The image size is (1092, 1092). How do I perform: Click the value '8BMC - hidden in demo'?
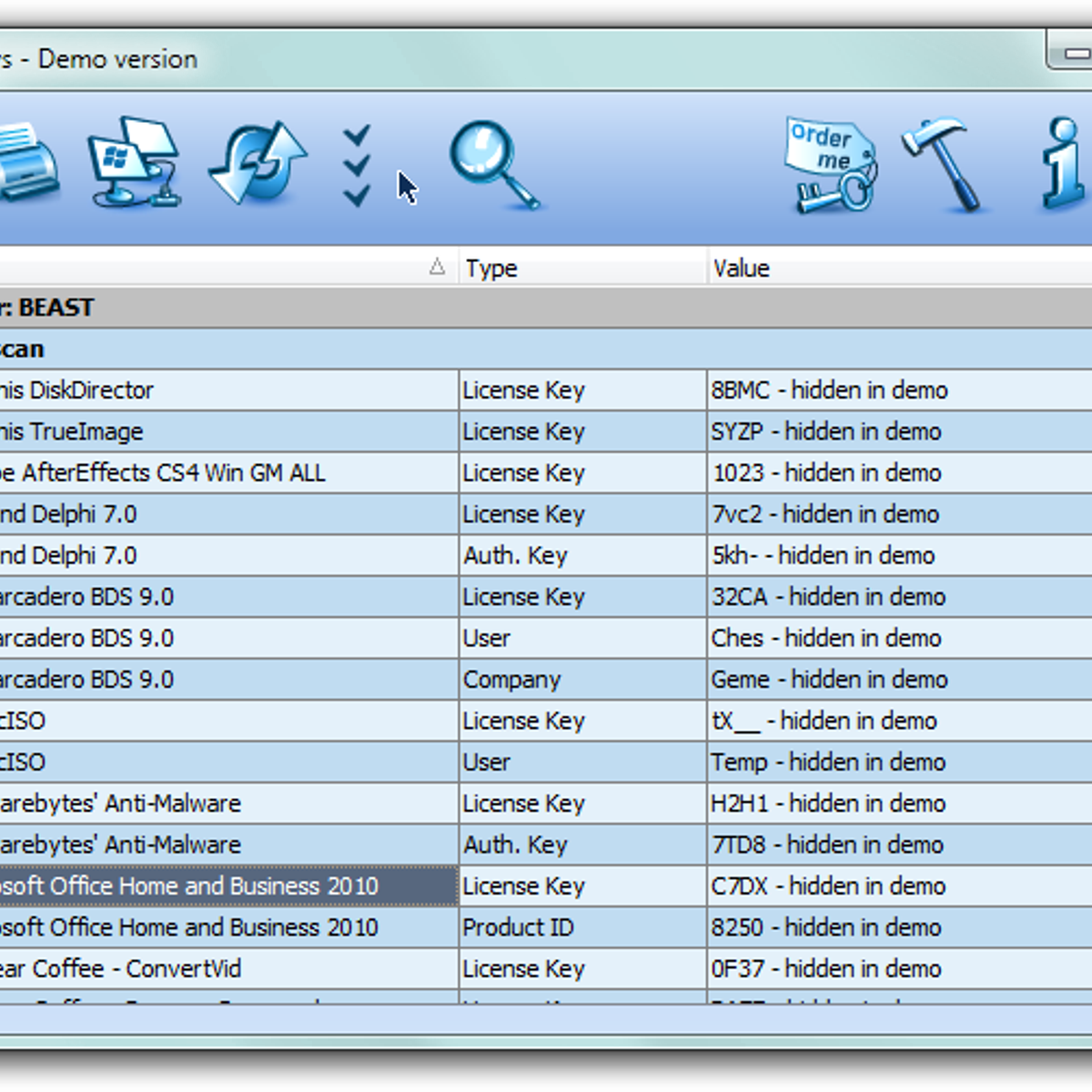[829, 390]
